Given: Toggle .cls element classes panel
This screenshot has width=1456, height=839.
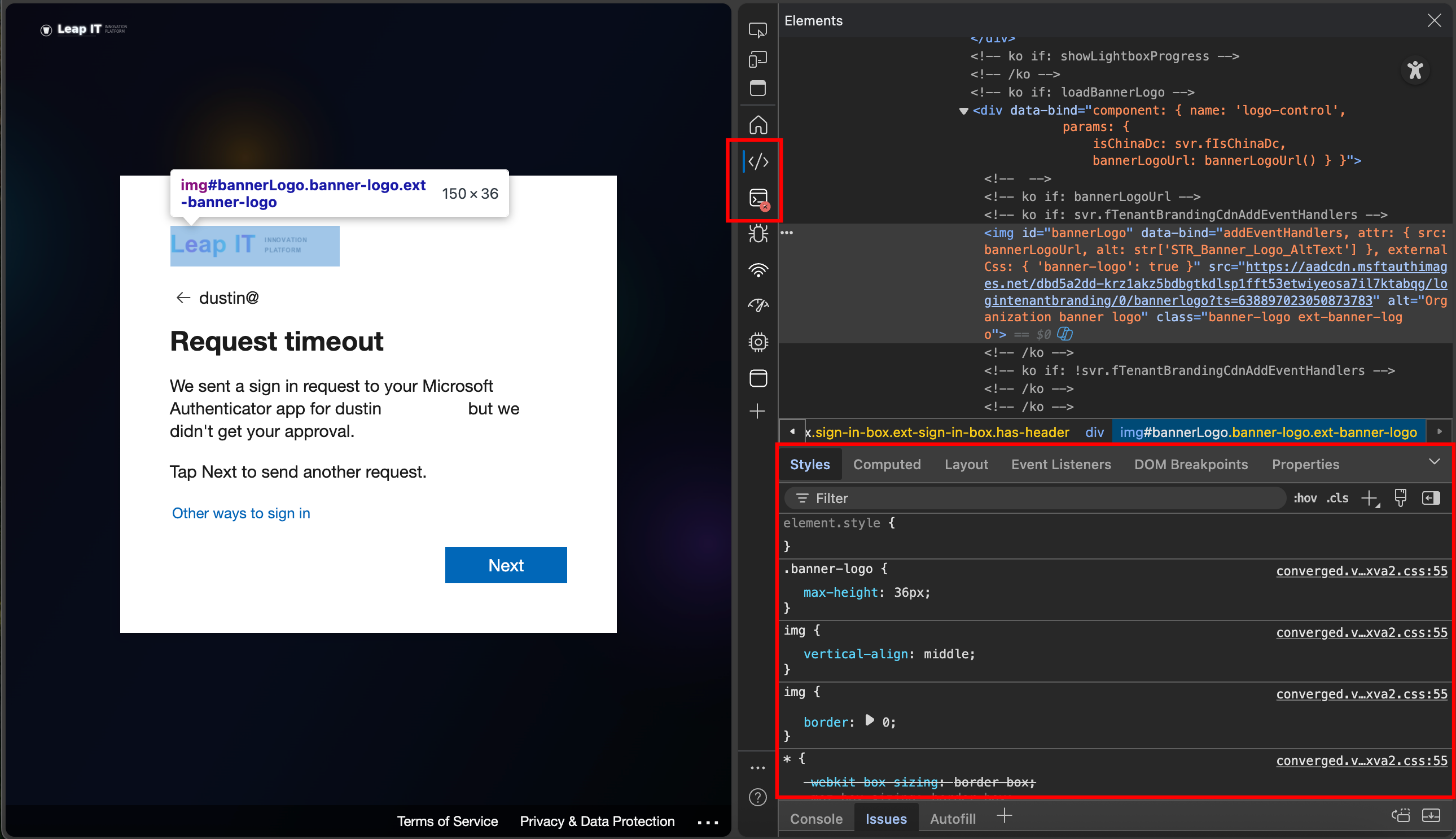Looking at the screenshot, I should coord(1337,498).
